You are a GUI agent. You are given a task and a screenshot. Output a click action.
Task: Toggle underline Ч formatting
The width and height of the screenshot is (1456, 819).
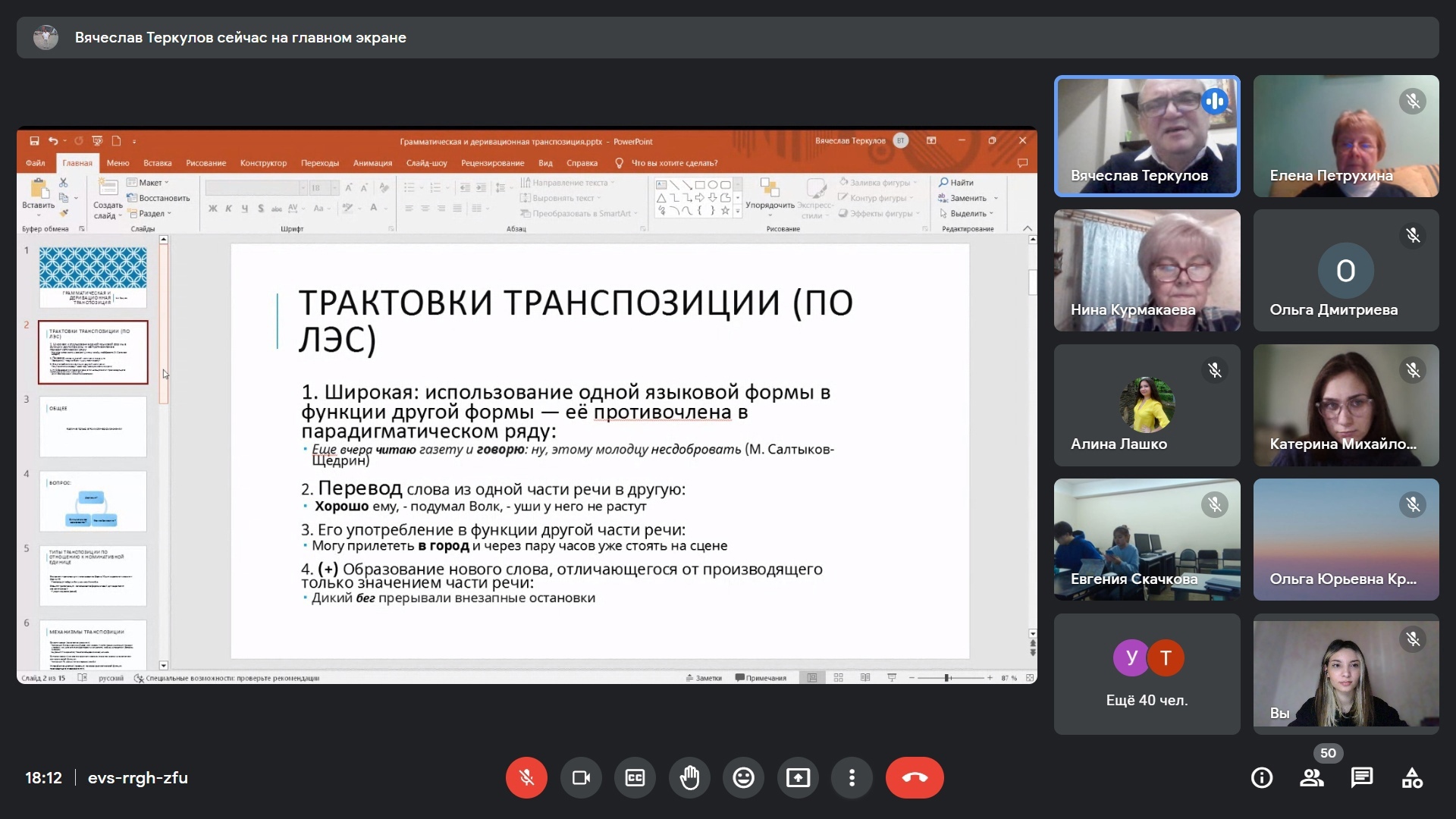244,209
